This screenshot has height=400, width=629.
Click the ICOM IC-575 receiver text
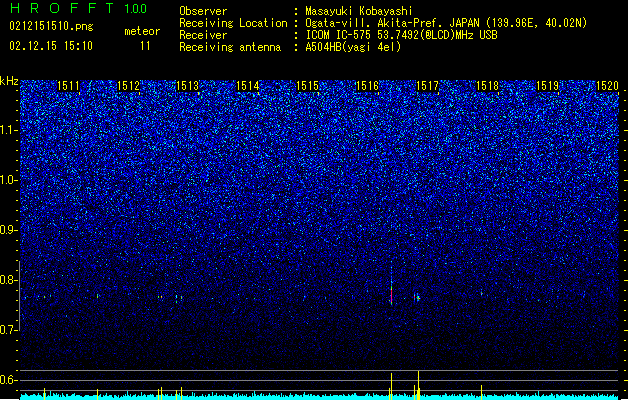(401, 35)
